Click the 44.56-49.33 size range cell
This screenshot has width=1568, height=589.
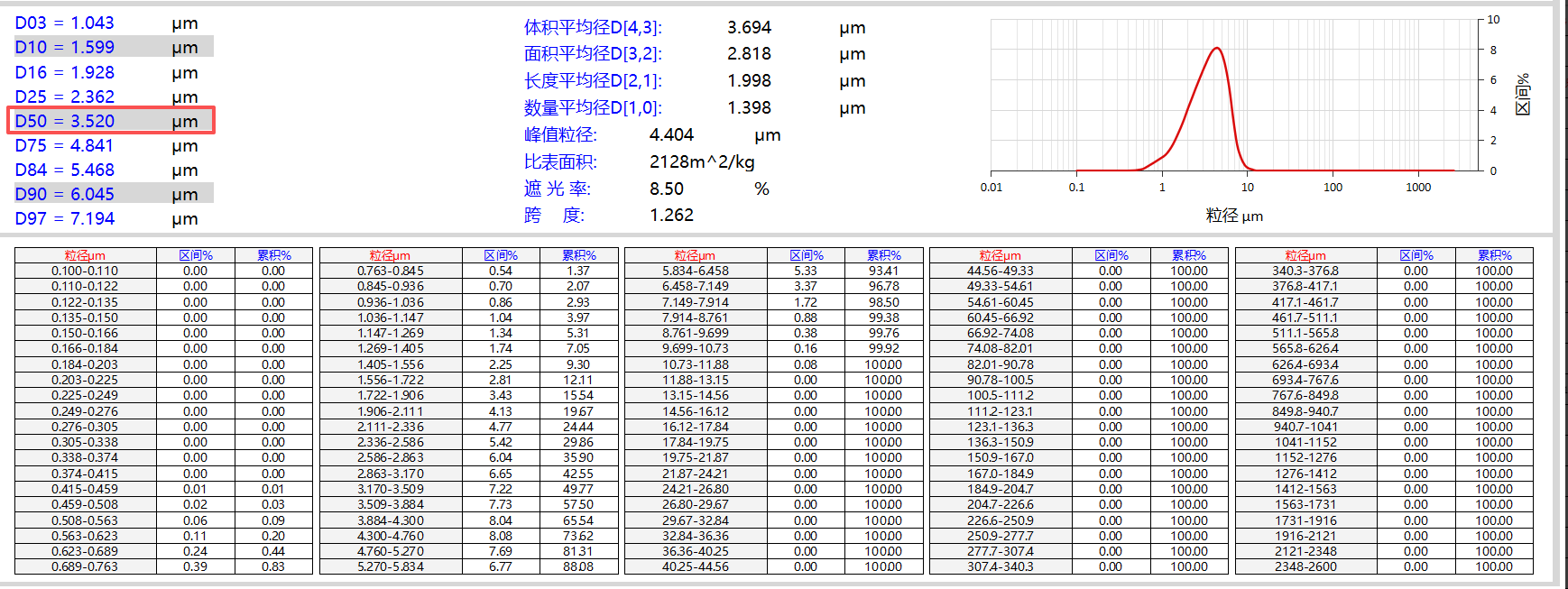pyautogui.click(x=1001, y=271)
